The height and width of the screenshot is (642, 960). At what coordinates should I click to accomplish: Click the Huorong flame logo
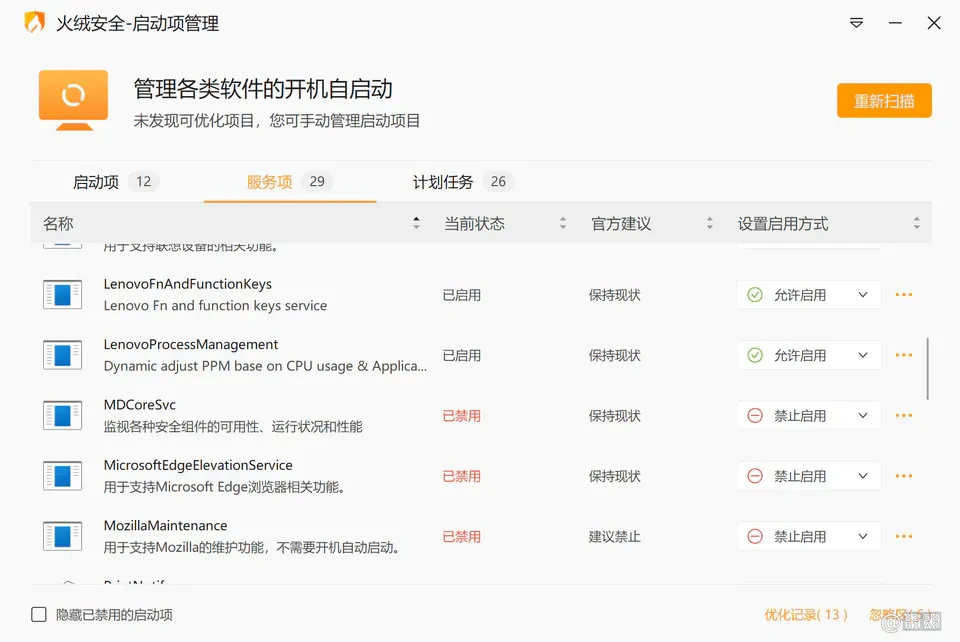[35, 23]
